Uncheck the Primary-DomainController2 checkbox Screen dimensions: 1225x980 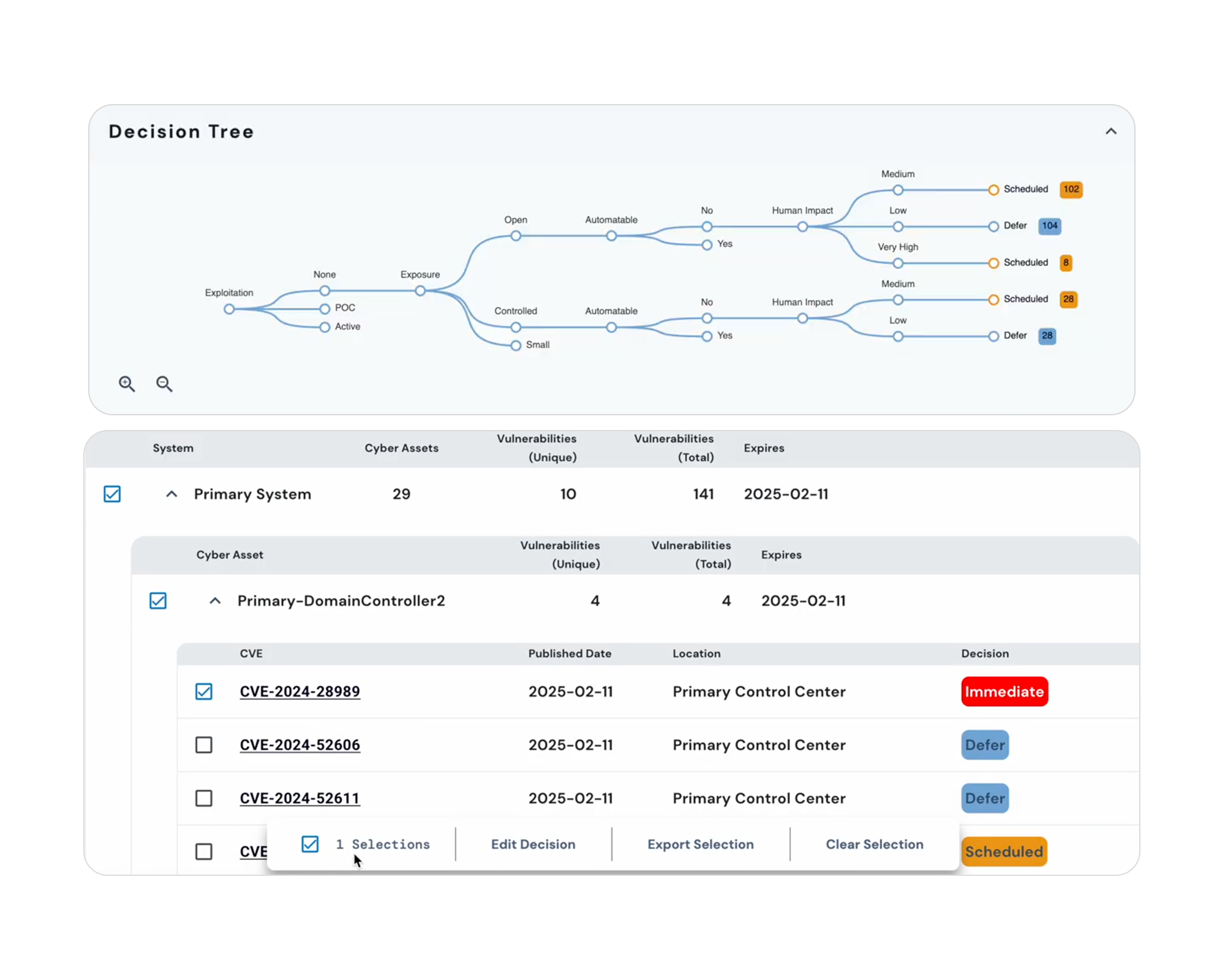pyautogui.click(x=158, y=600)
